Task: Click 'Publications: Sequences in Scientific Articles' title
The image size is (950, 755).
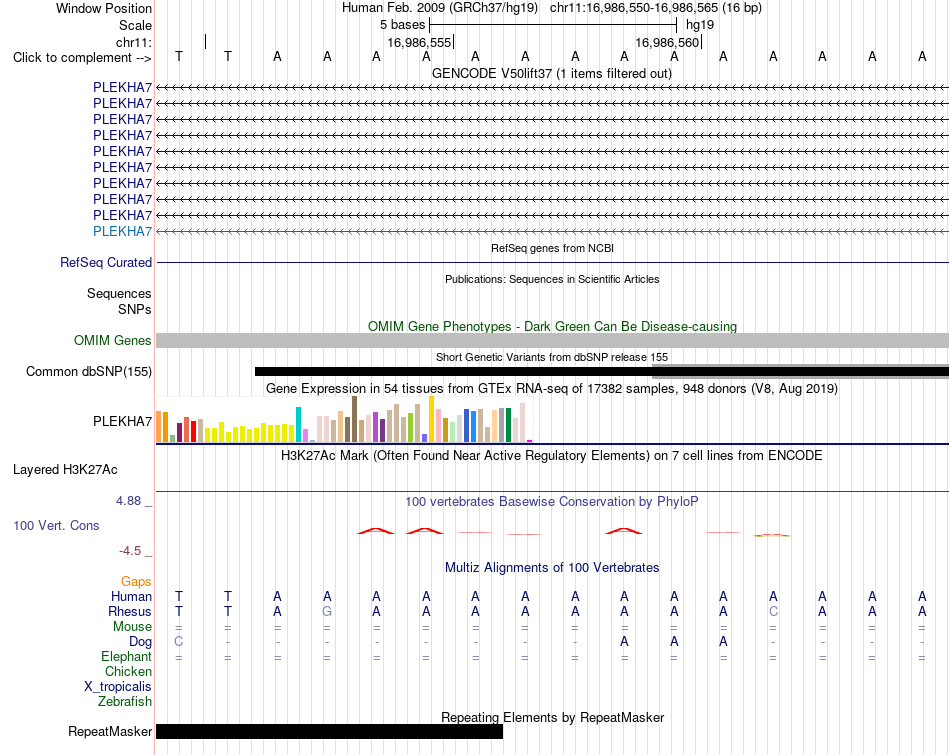Action: [552, 279]
